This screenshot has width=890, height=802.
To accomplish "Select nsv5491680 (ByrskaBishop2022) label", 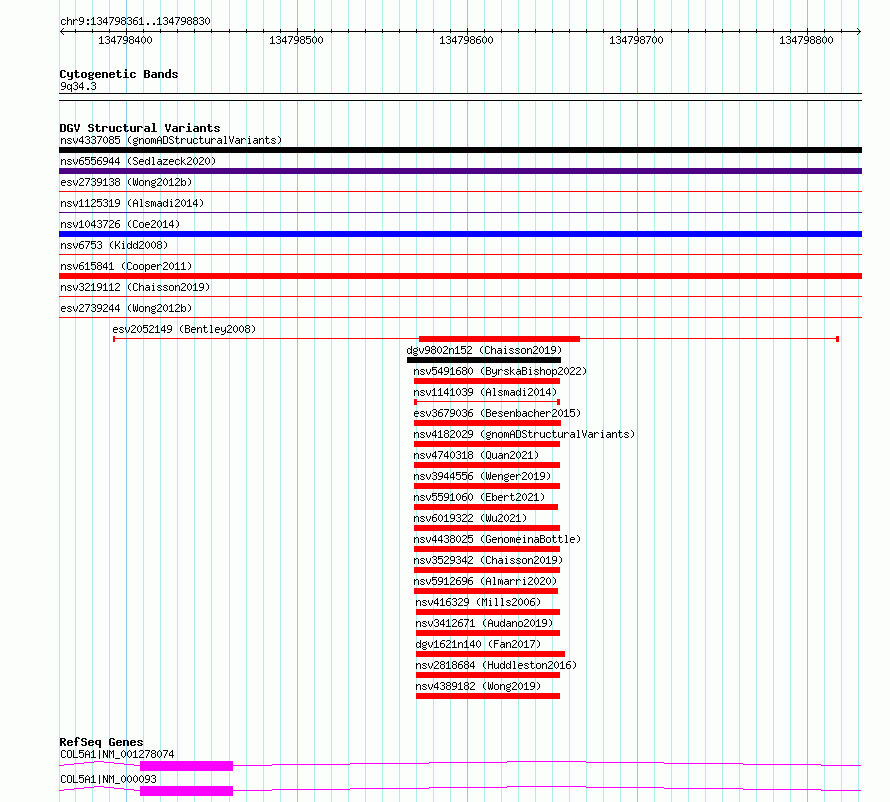I will pyautogui.click(x=500, y=371).
